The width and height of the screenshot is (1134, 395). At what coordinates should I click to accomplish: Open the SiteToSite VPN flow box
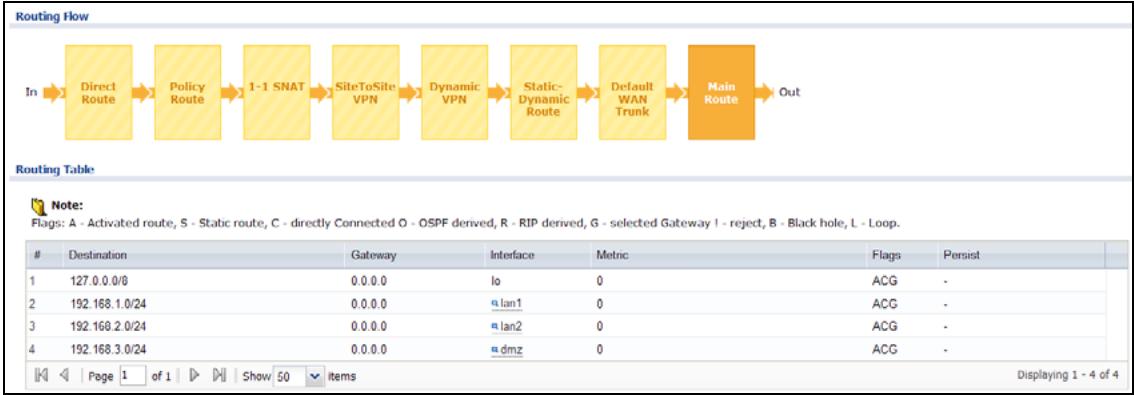tap(365, 93)
